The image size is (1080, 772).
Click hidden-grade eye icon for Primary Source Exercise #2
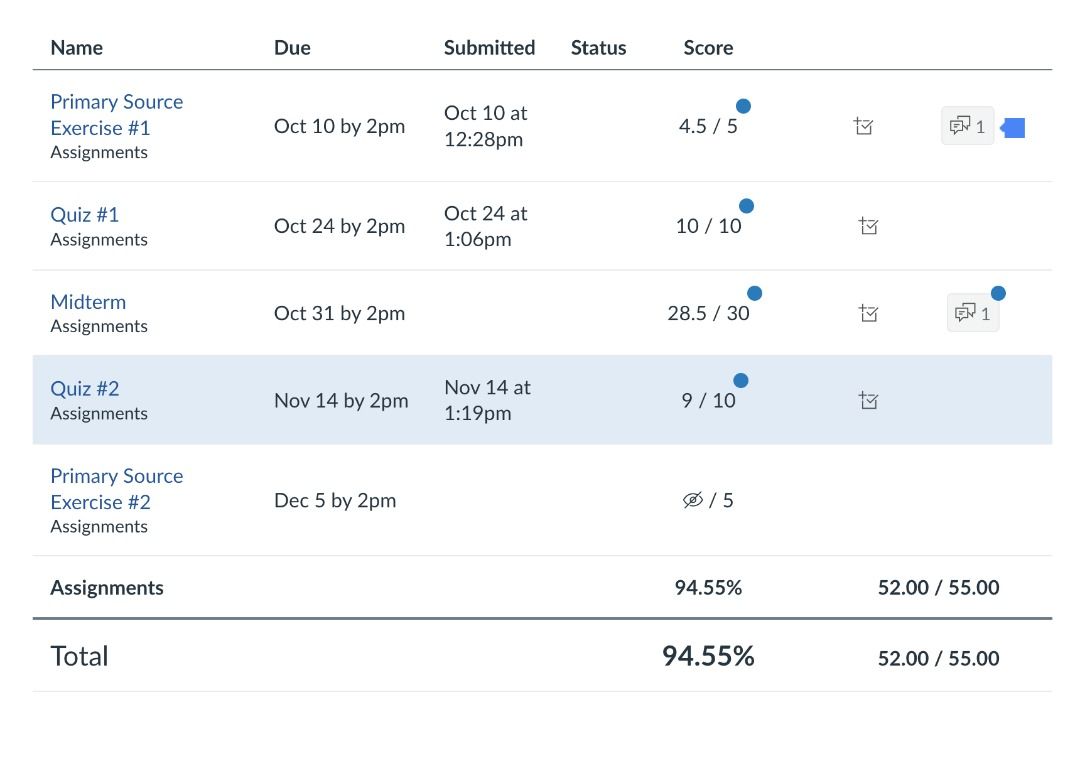tap(693, 500)
